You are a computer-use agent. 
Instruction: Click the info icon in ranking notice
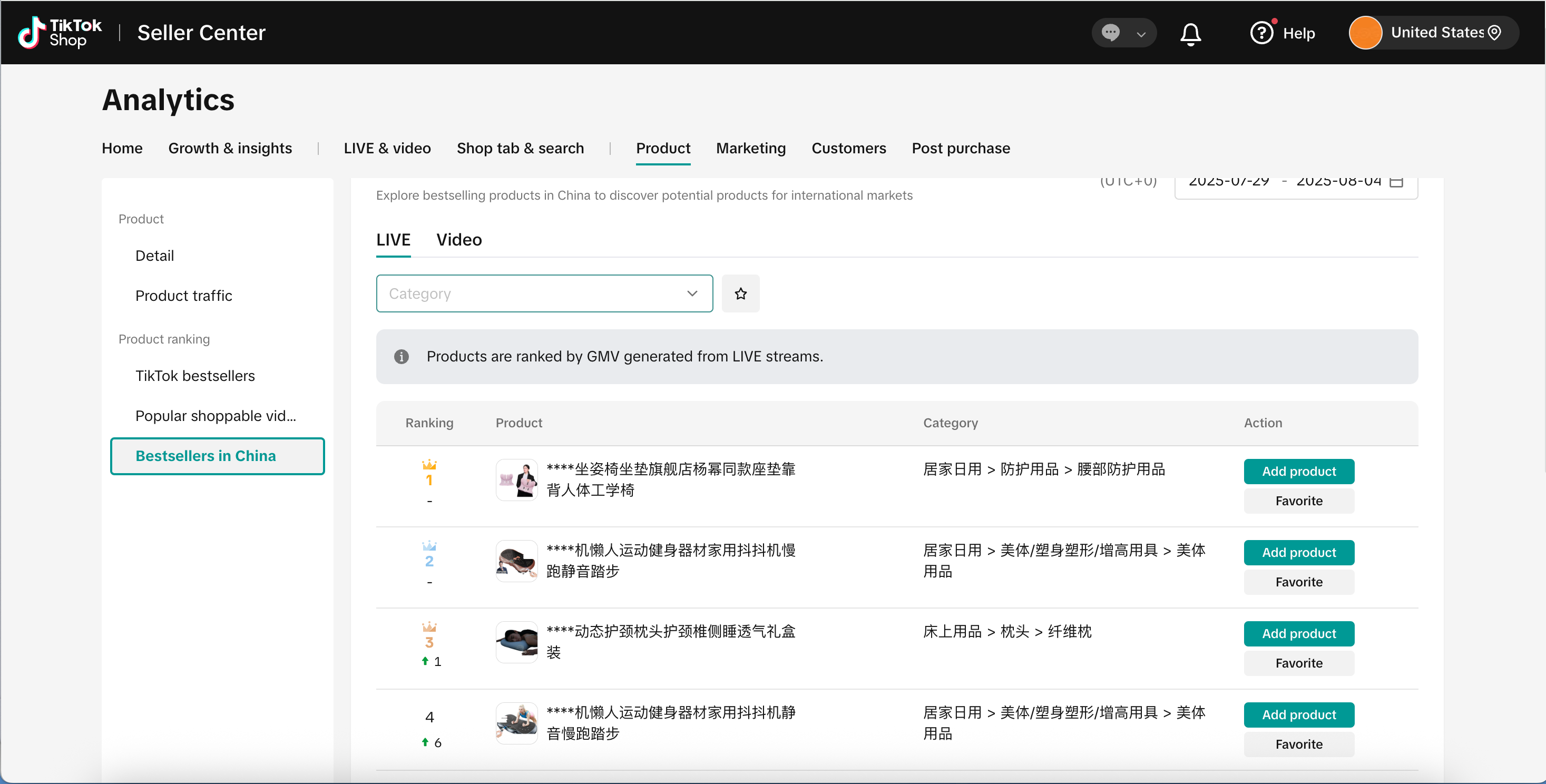(x=401, y=357)
